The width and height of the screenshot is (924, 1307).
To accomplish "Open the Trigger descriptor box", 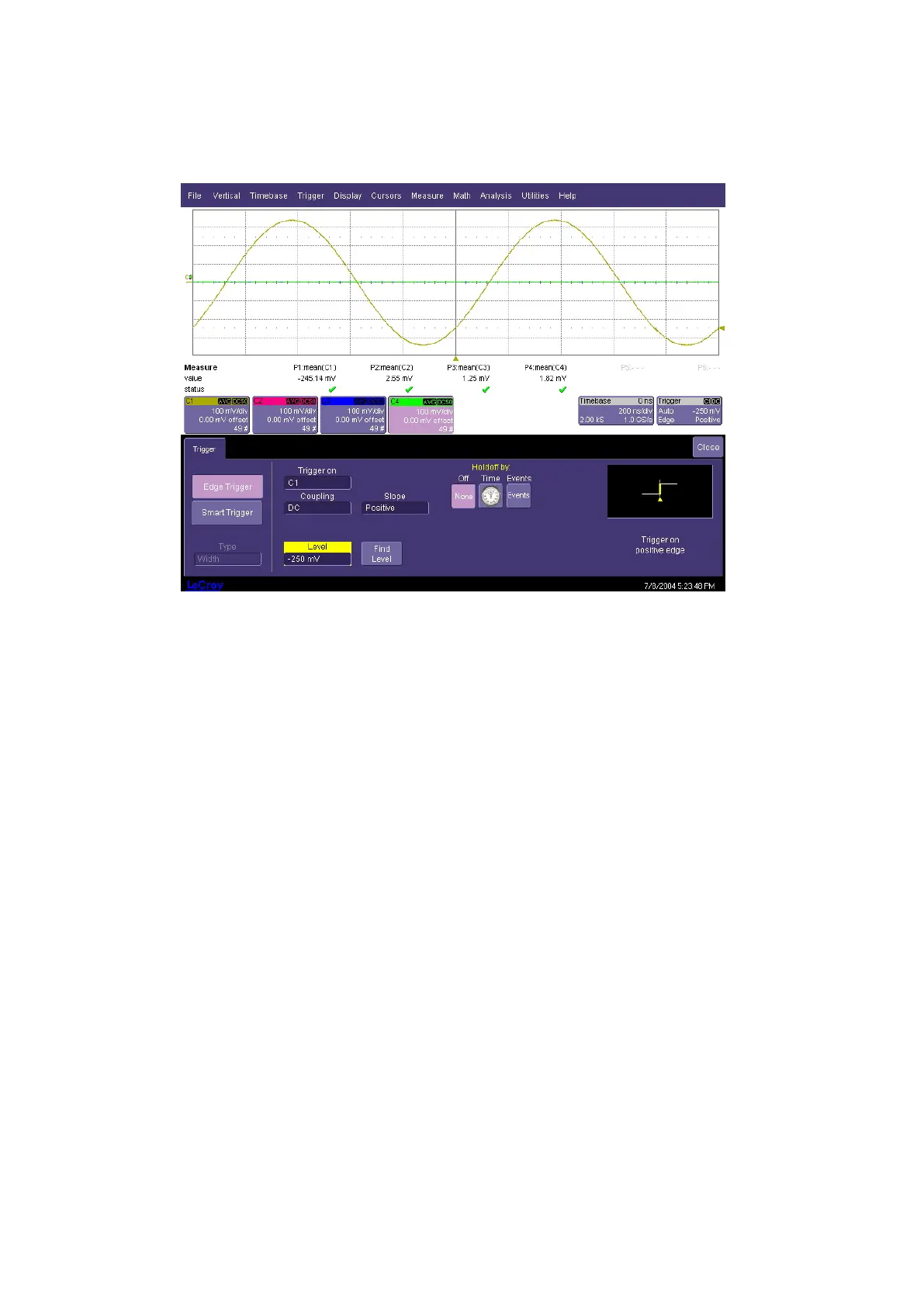I will coord(689,411).
